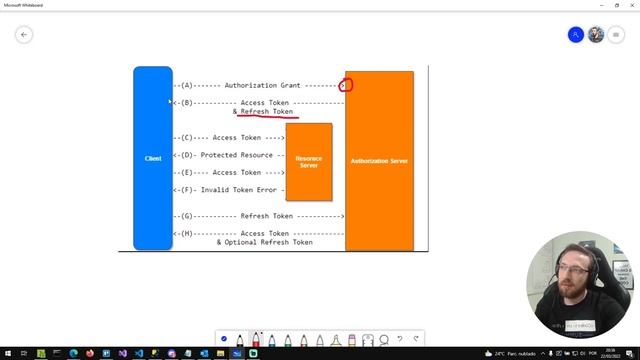Go back using the arrow button

point(24,35)
